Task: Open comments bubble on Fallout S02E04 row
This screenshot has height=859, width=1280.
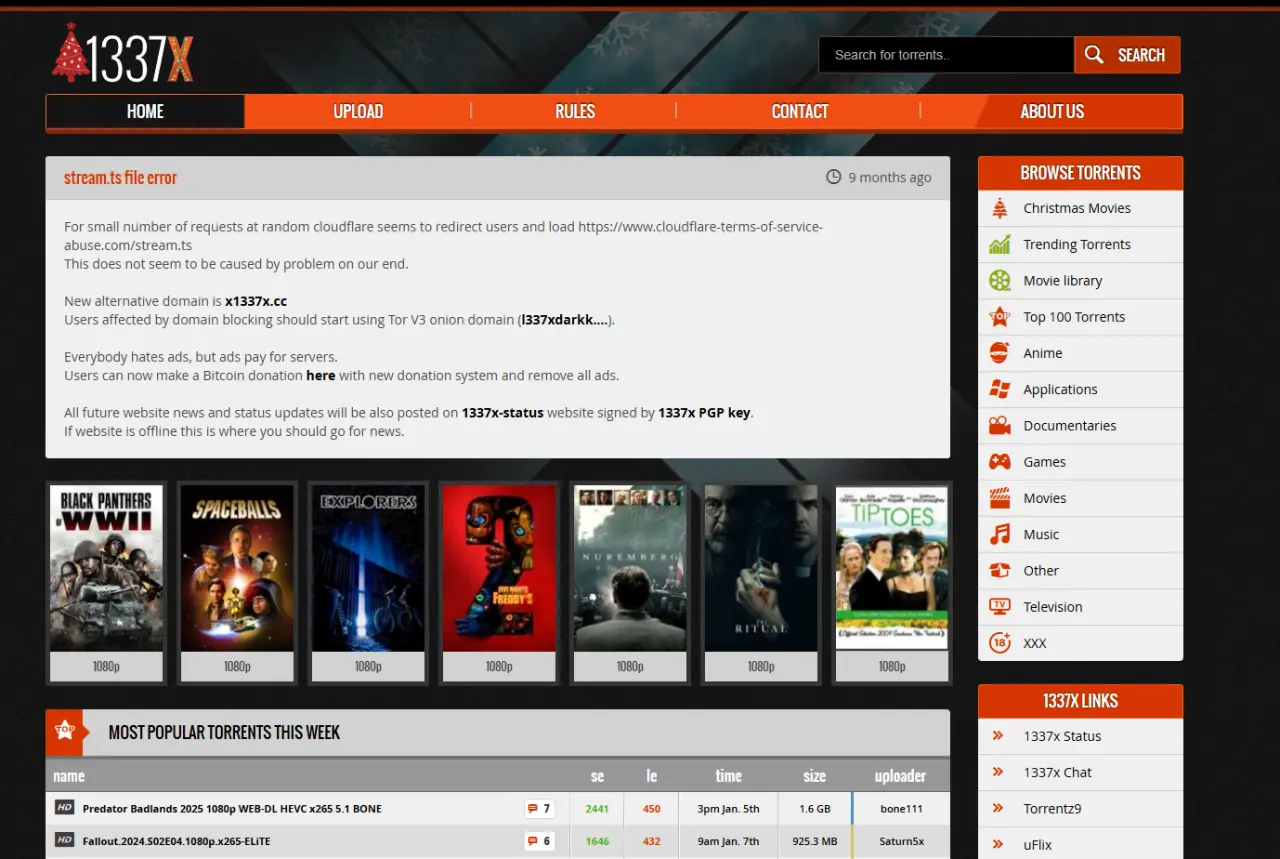Action: 539,842
